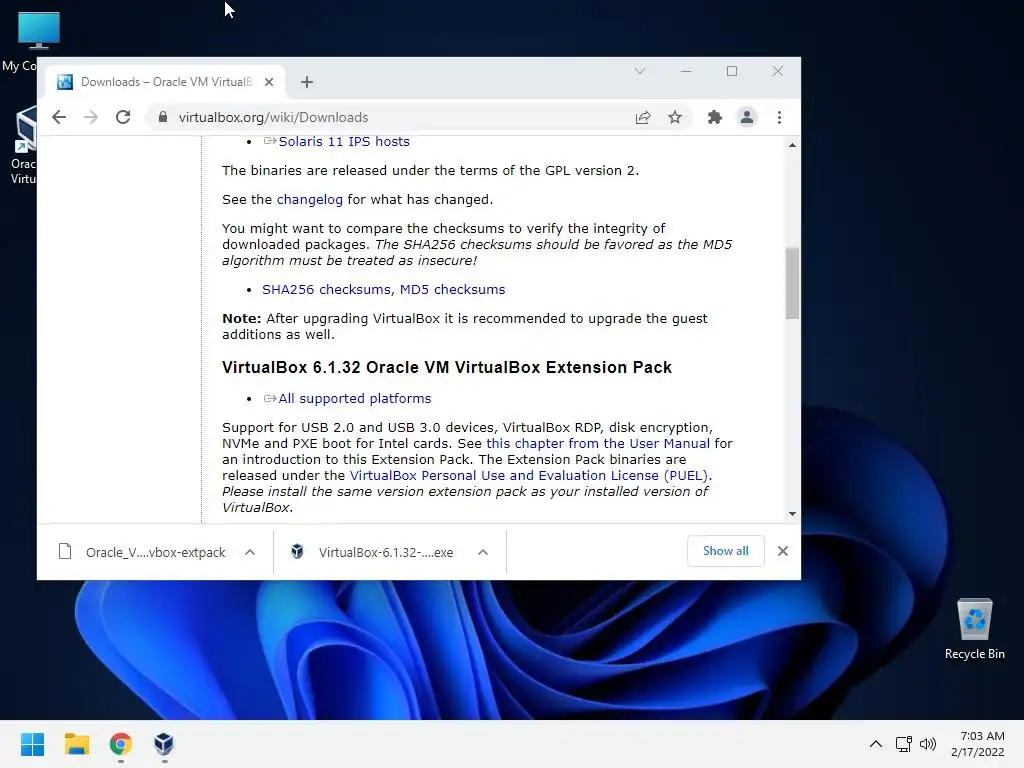Close the downloads bar
1024x768 pixels.
(x=782, y=551)
